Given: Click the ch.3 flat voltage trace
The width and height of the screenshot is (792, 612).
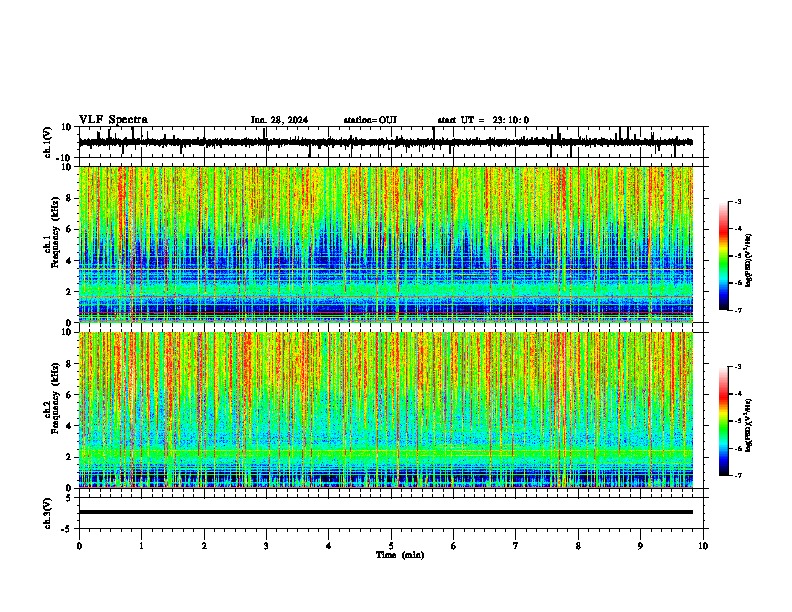Looking at the screenshot, I should pyautogui.click(x=385, y=512).
